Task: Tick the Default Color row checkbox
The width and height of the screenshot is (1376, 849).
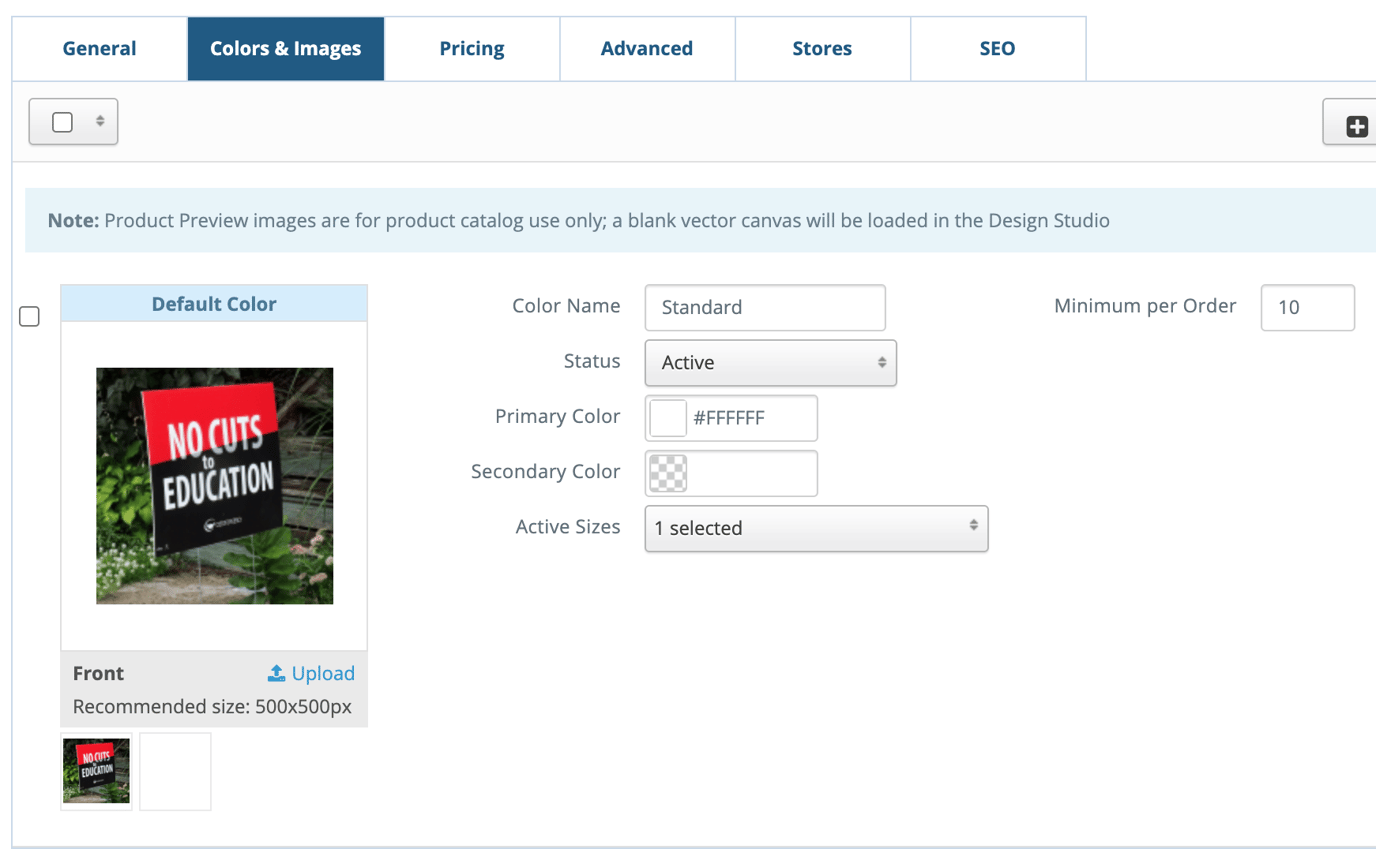Action: click(30, 317)
